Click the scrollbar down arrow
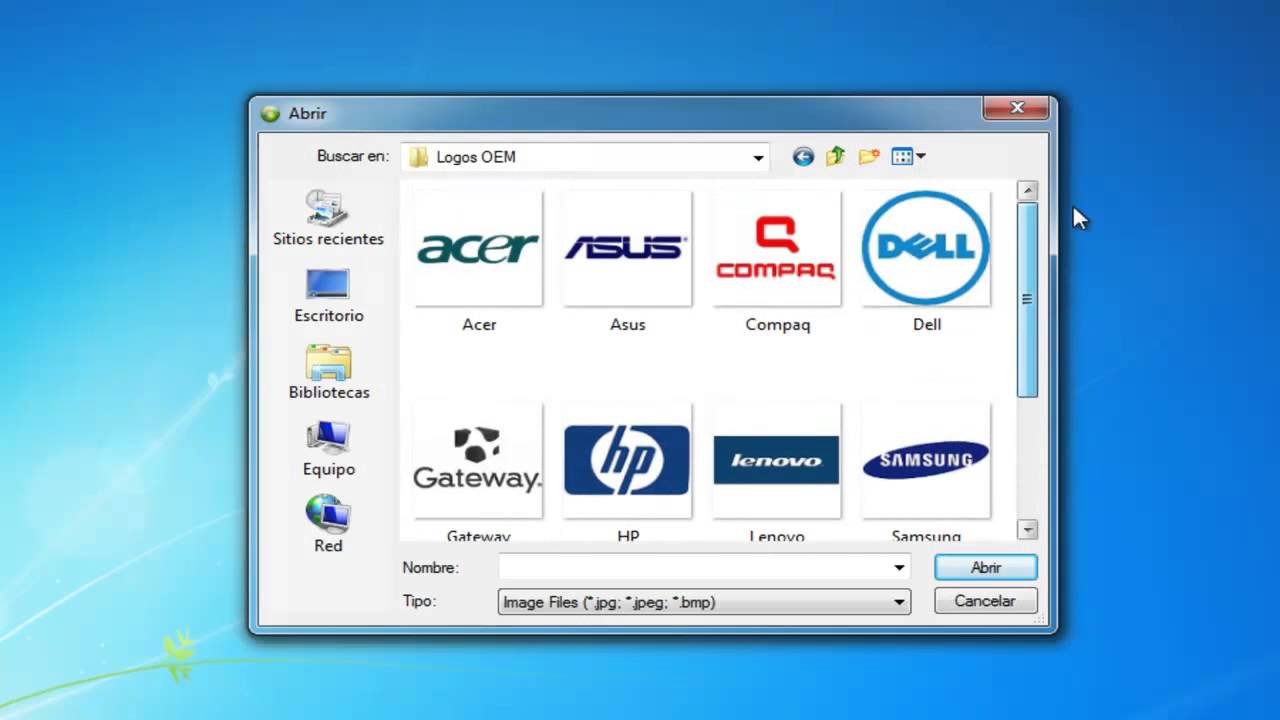Viewport: 1280px width, 720px height. point(1027,529)
